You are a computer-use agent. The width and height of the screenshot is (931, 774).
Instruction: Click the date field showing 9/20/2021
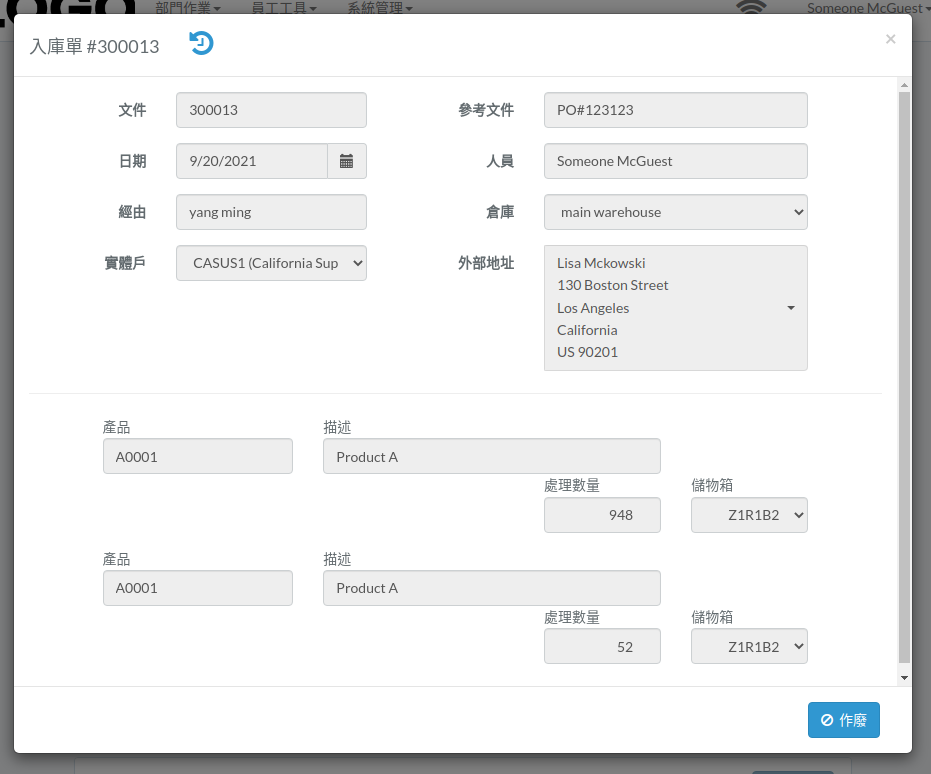tap(252, 161)
